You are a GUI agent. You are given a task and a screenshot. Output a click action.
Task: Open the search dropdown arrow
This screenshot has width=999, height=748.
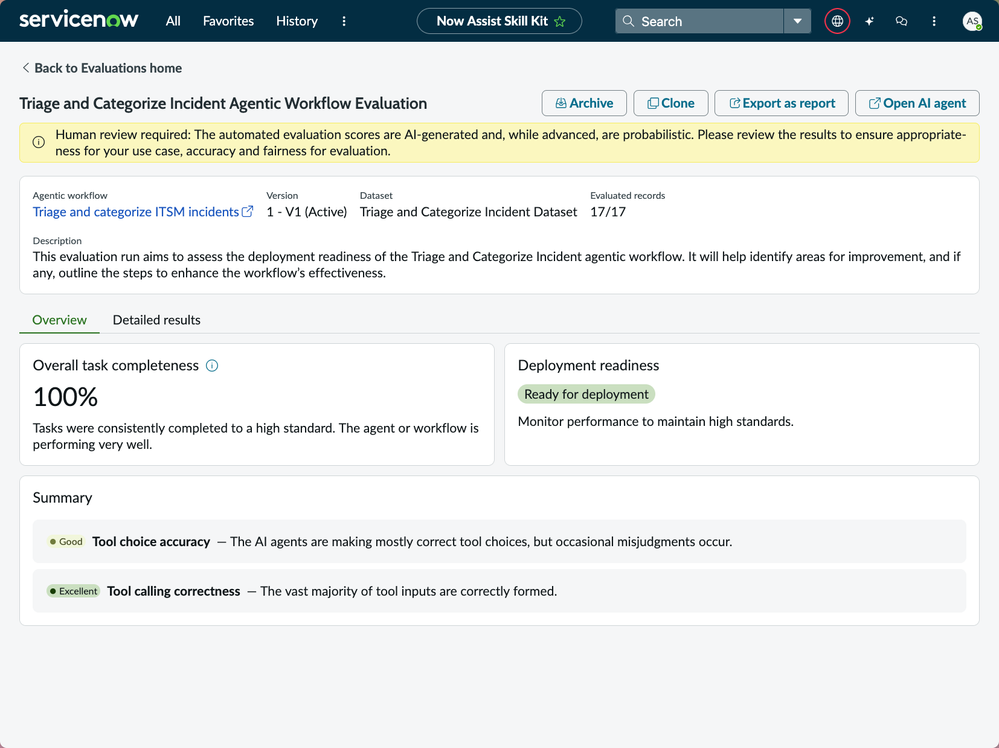pyautogui.click(x=797, y=21)
